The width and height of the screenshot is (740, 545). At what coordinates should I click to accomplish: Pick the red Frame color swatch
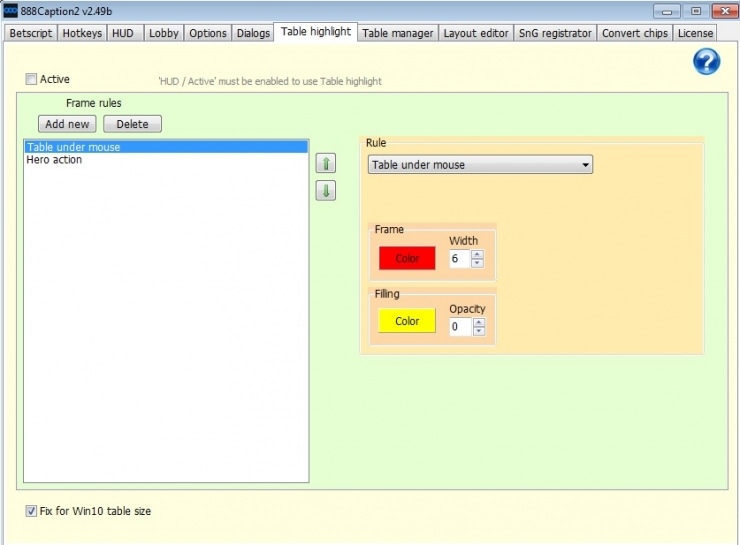point(407,258)
